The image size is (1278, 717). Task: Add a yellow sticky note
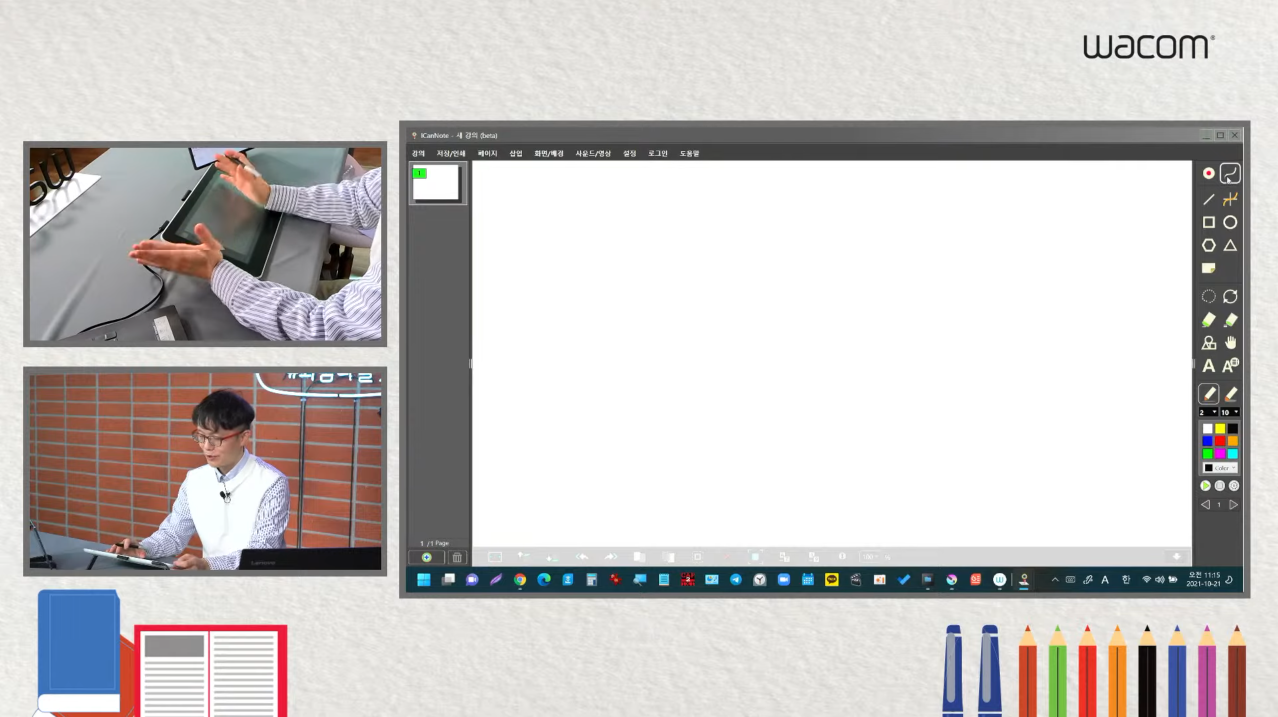click(x=1208, y=268)
